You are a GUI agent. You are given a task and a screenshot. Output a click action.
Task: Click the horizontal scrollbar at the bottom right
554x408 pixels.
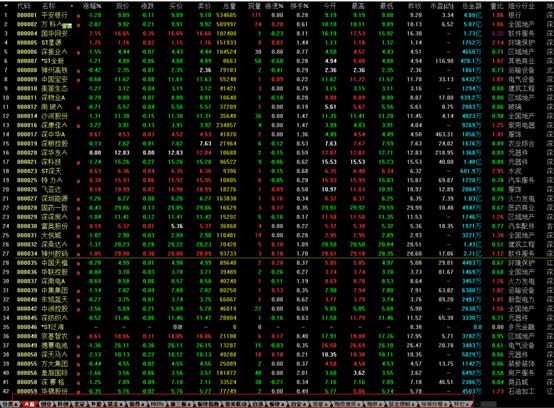[488, 404]
